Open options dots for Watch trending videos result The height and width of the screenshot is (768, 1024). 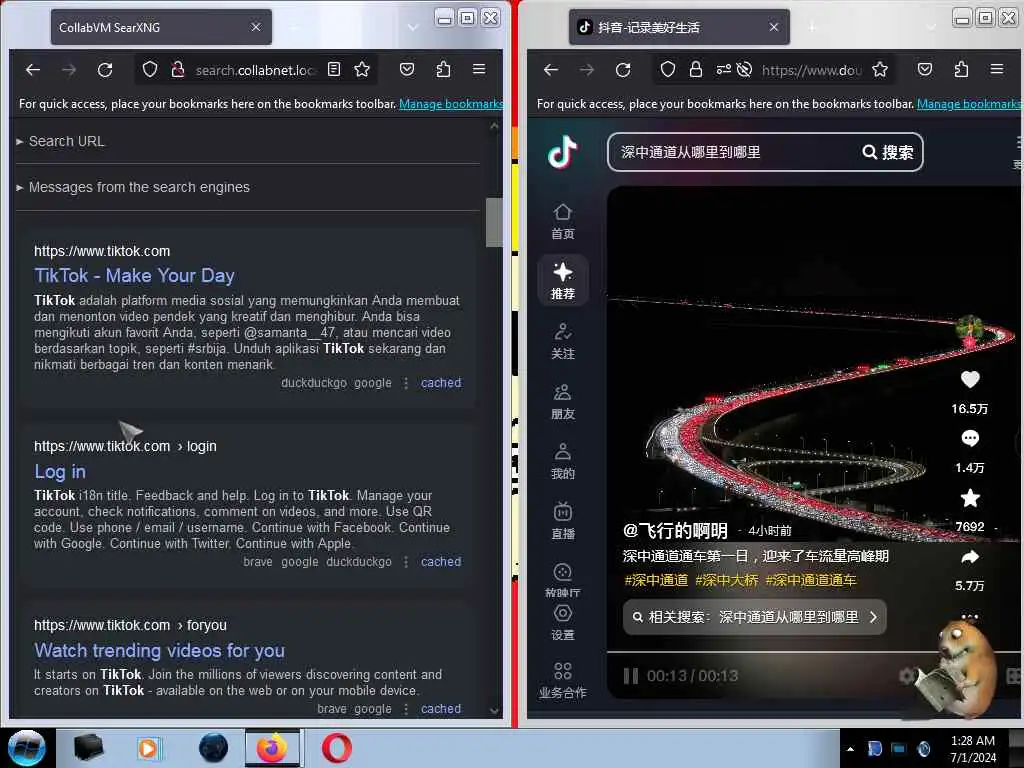click(406, 709)
